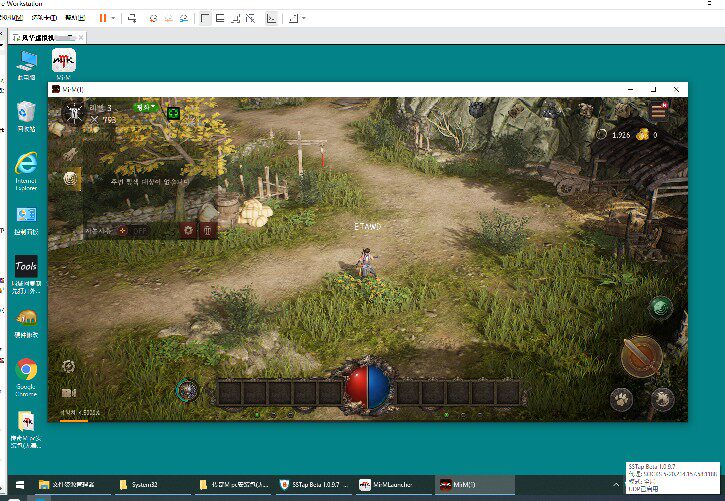Click the third VM layout view icon
The height and width of the screenshot is (501, 725).
coord(235,18)
